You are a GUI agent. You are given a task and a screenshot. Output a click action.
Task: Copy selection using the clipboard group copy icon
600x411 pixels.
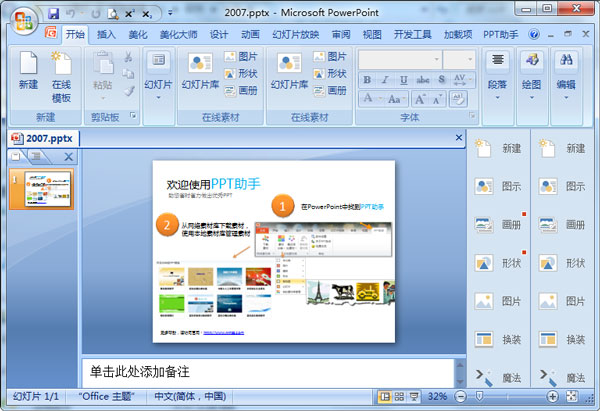(x=128, y=73)
